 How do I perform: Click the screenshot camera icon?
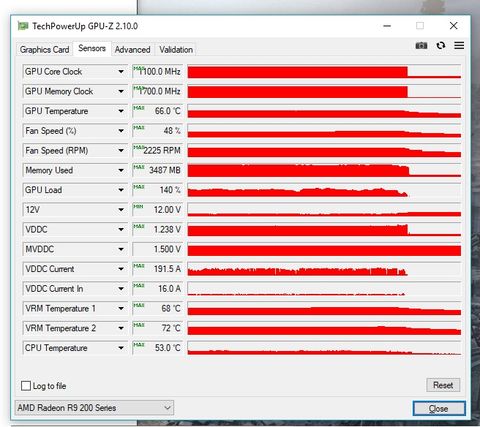click(x=421, y=45)
